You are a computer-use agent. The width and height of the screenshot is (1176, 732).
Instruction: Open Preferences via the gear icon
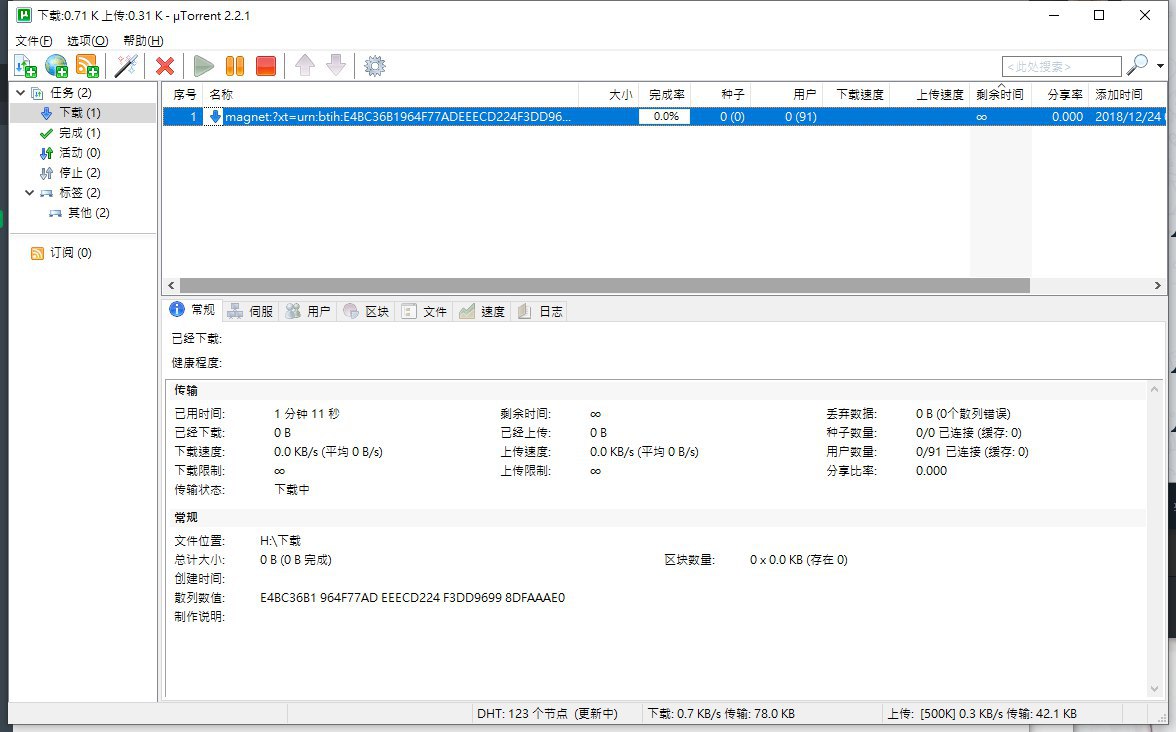click(x=375, y=66)
